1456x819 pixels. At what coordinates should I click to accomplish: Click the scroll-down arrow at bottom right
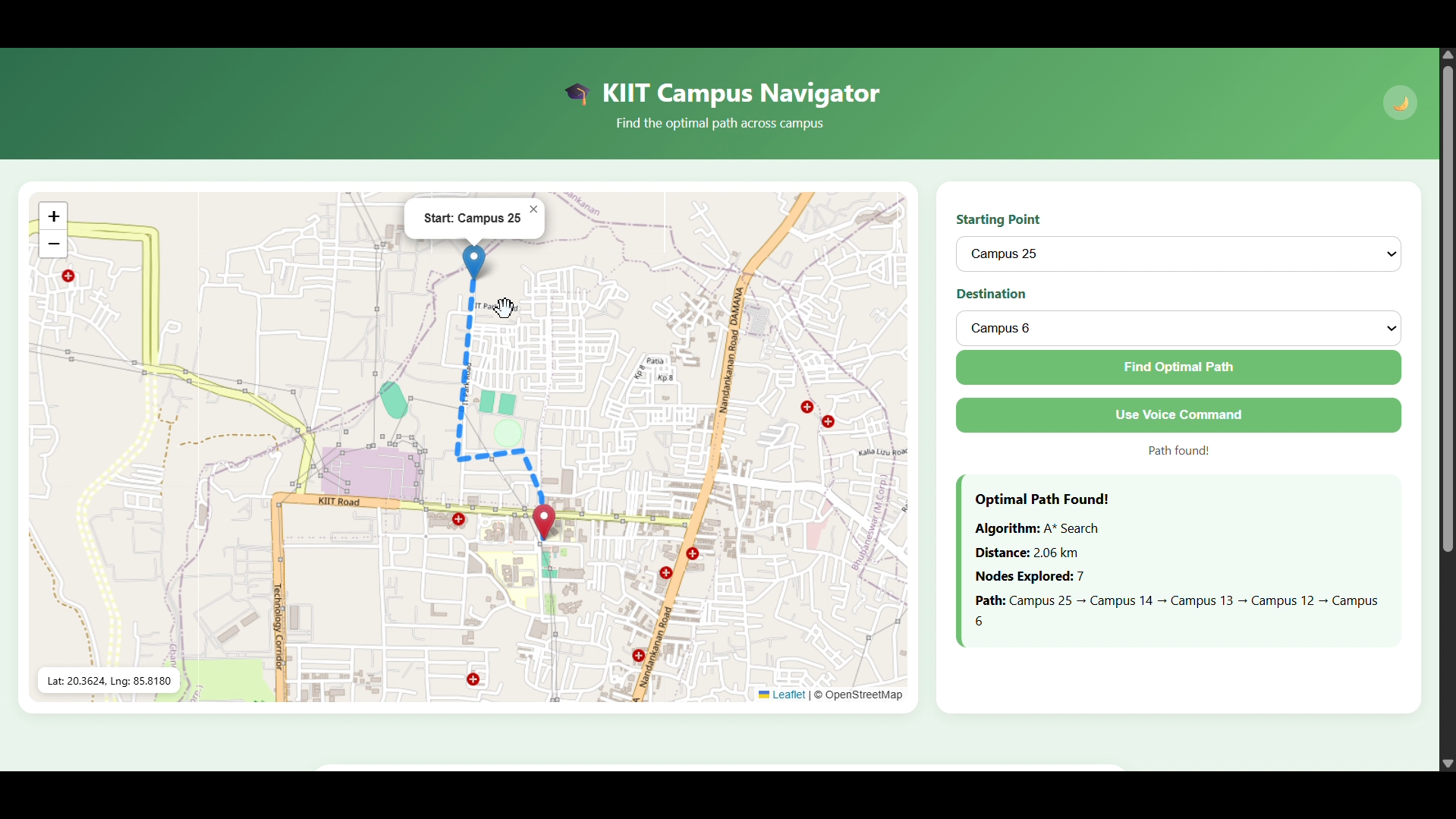tap(1447, 764)
